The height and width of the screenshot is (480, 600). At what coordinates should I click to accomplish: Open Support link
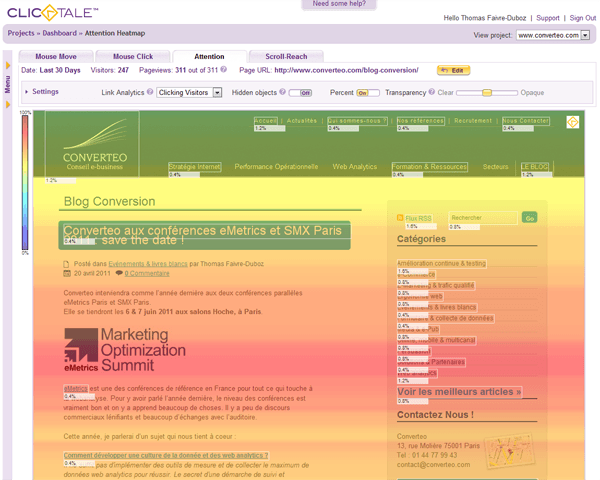click(548, 18)
